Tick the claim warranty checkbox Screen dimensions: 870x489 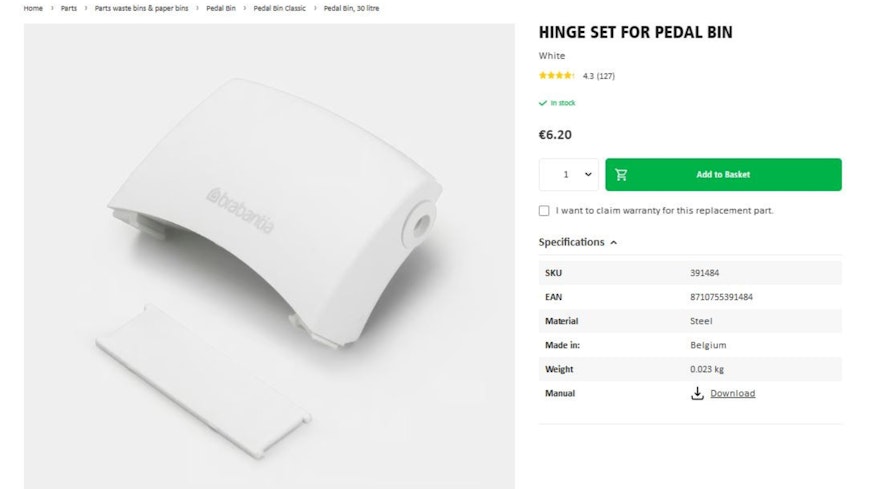coord(544,211)
